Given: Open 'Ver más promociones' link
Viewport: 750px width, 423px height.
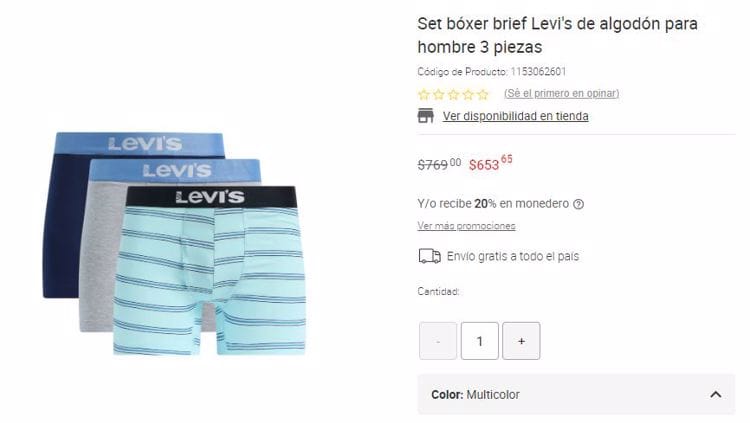Looking at the screenshot, I should pos(466,226).
